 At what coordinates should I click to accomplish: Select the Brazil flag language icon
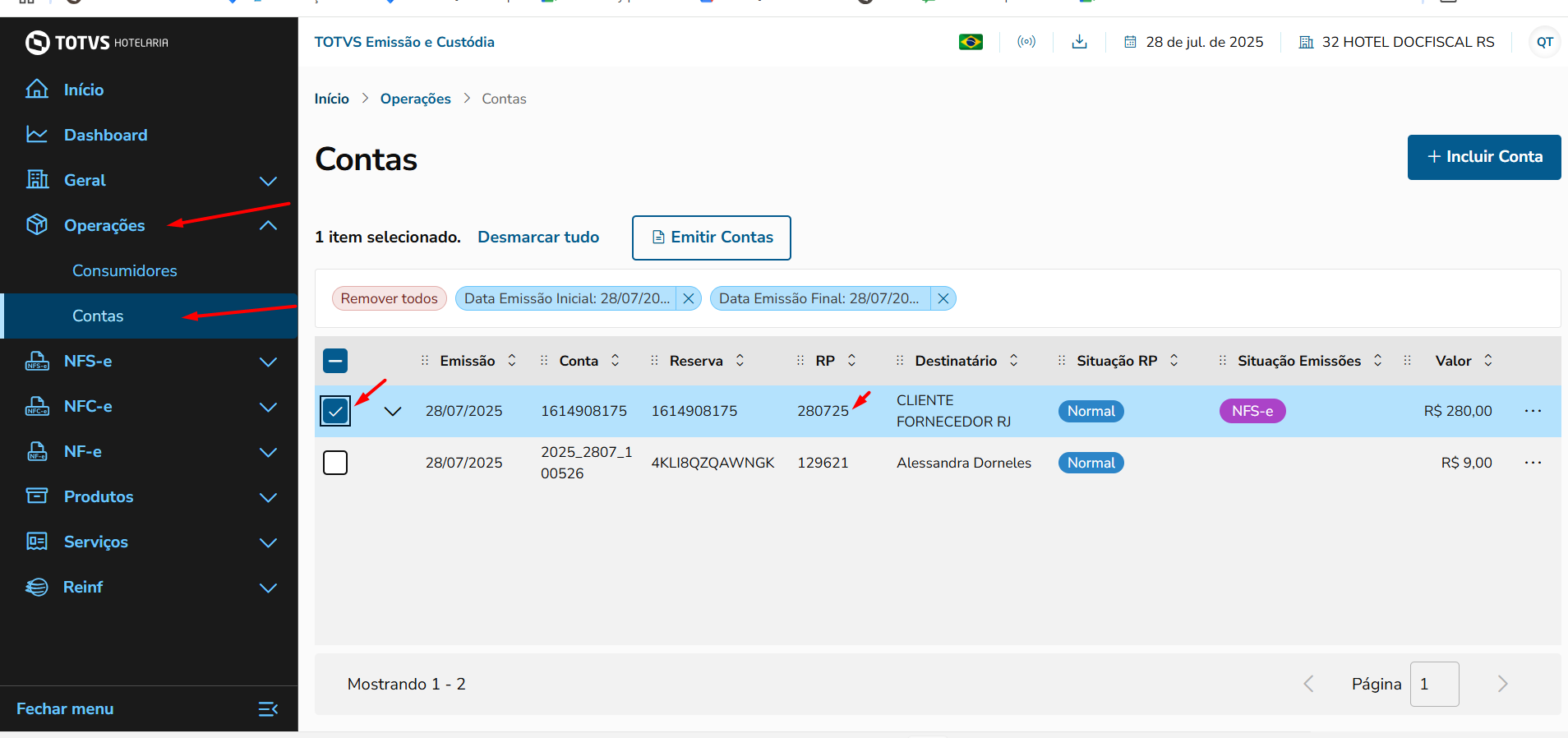(971, 42)
